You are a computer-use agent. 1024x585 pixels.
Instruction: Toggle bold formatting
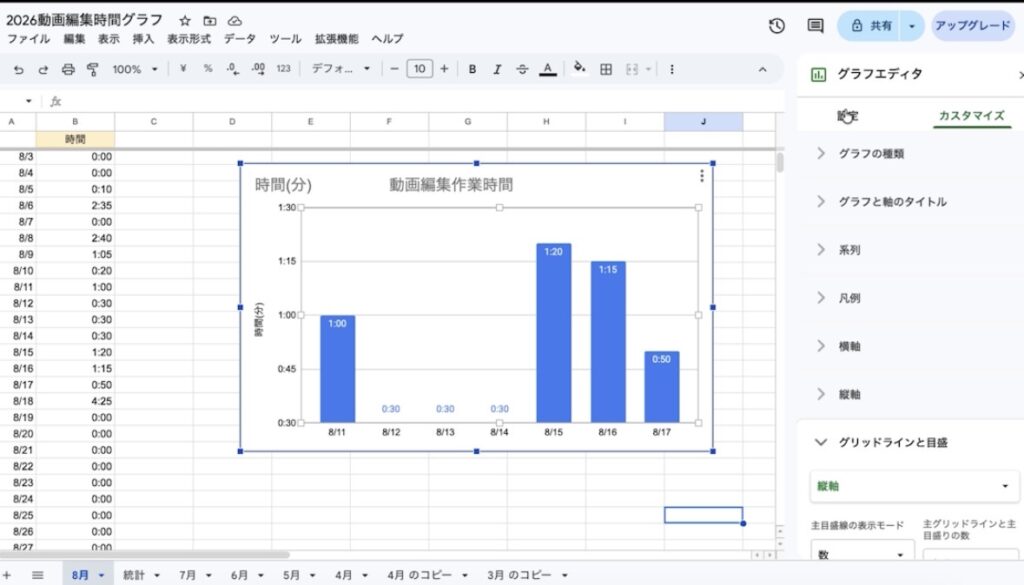(472, 69)
